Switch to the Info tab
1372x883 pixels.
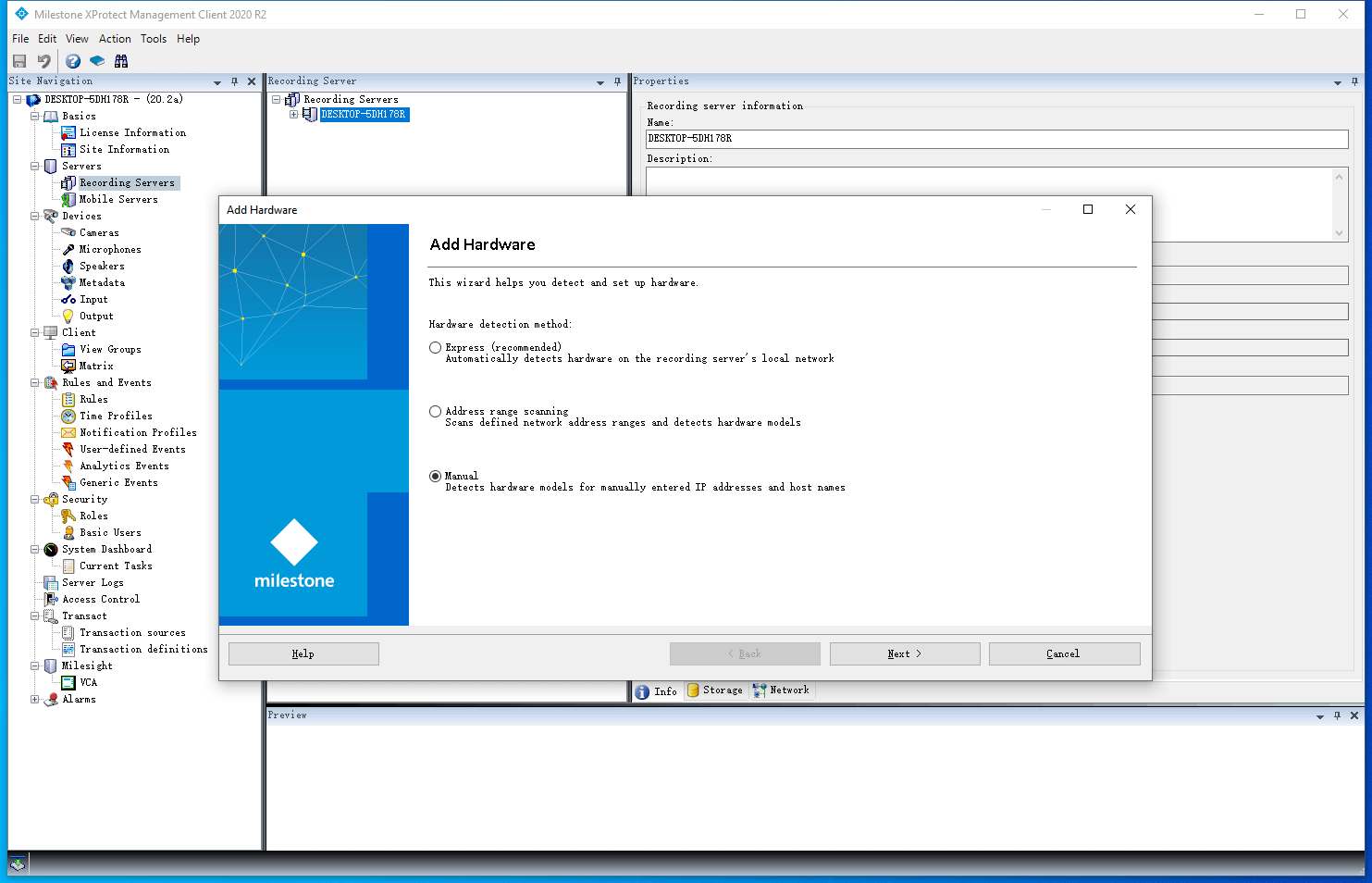[x=657, y=691]
